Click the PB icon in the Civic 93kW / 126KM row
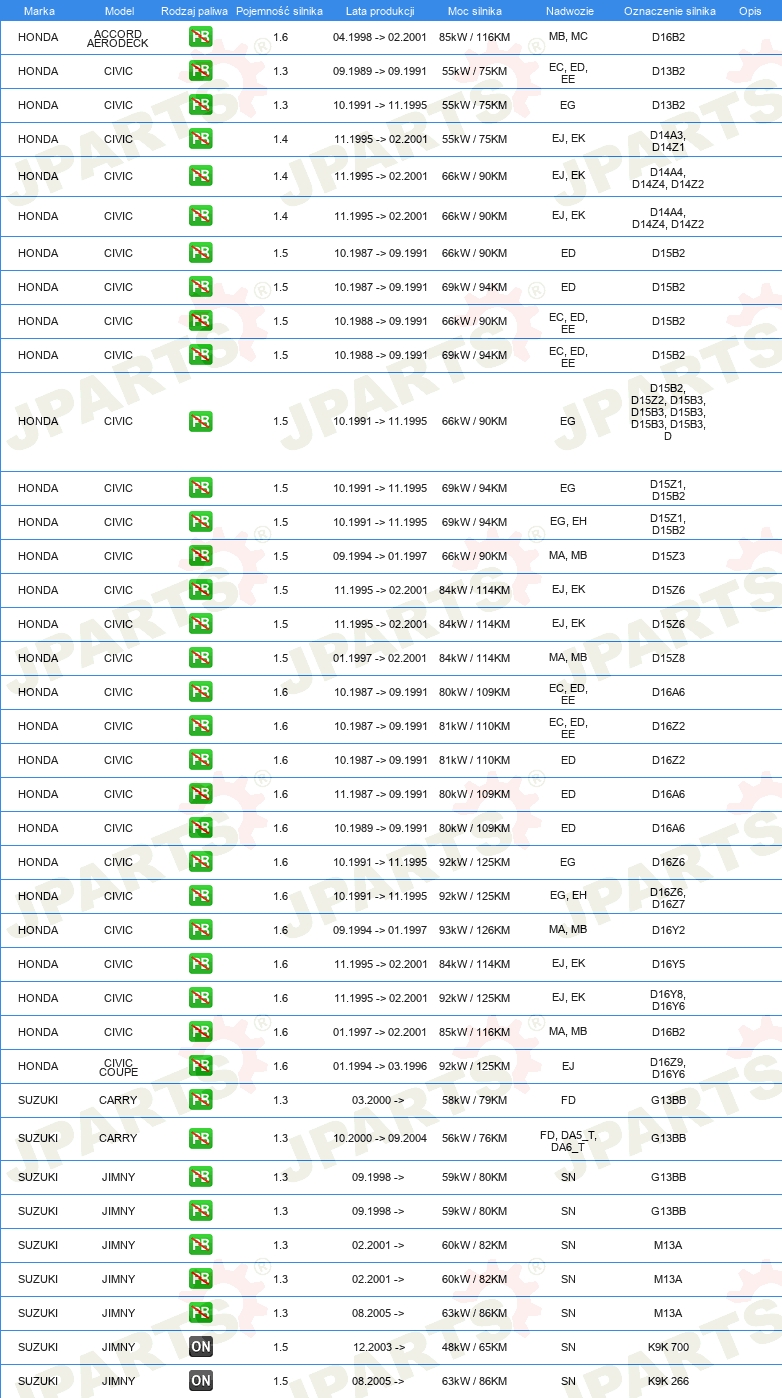 pos(200,930)
